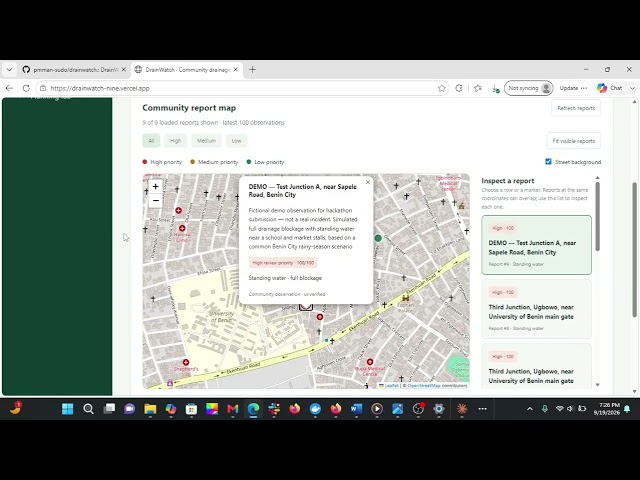
Task: Open a new browser tab
Action: coord(252,70)
